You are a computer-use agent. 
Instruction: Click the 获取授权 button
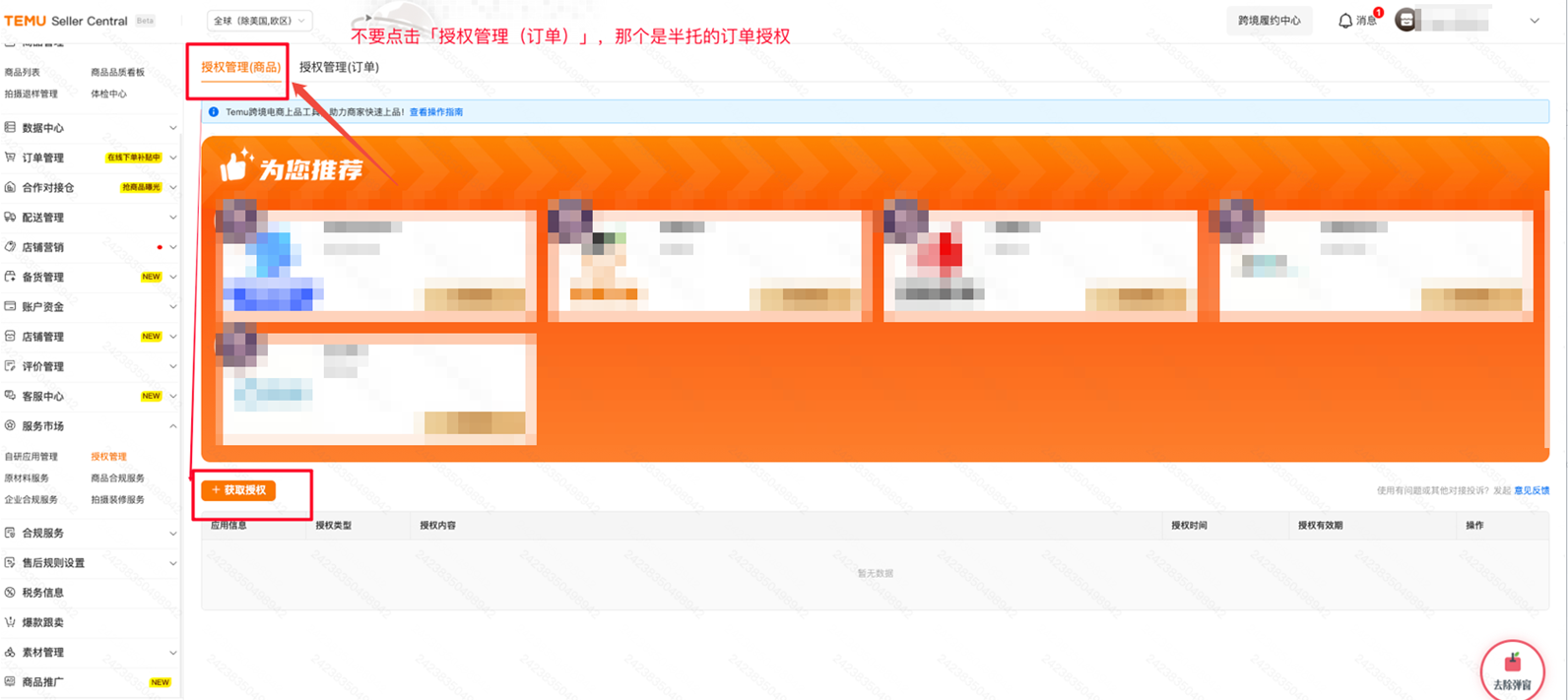tap(238, 490)
